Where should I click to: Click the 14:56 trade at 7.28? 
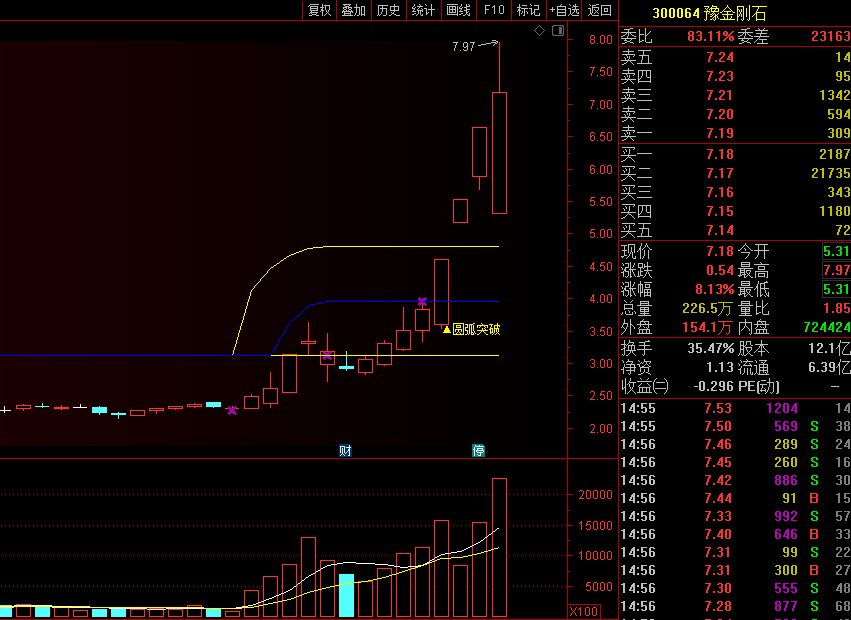click(735, 606)
